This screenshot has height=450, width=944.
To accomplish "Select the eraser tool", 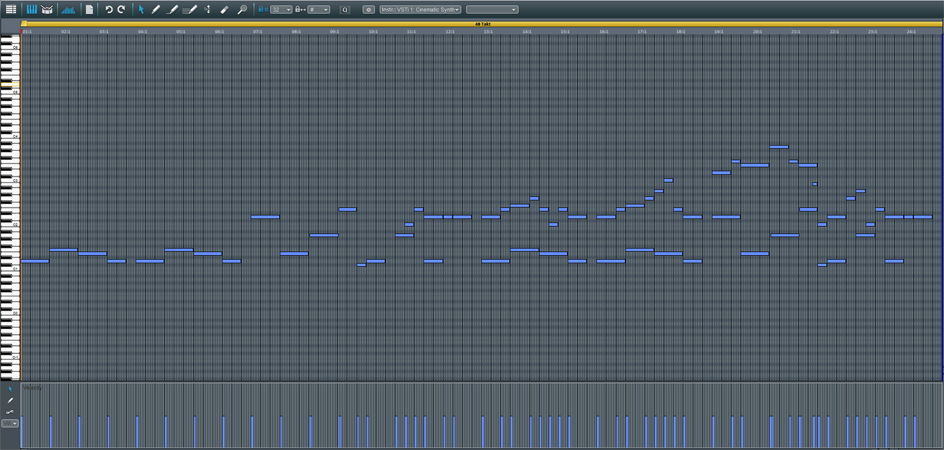I will pos(224,10).
